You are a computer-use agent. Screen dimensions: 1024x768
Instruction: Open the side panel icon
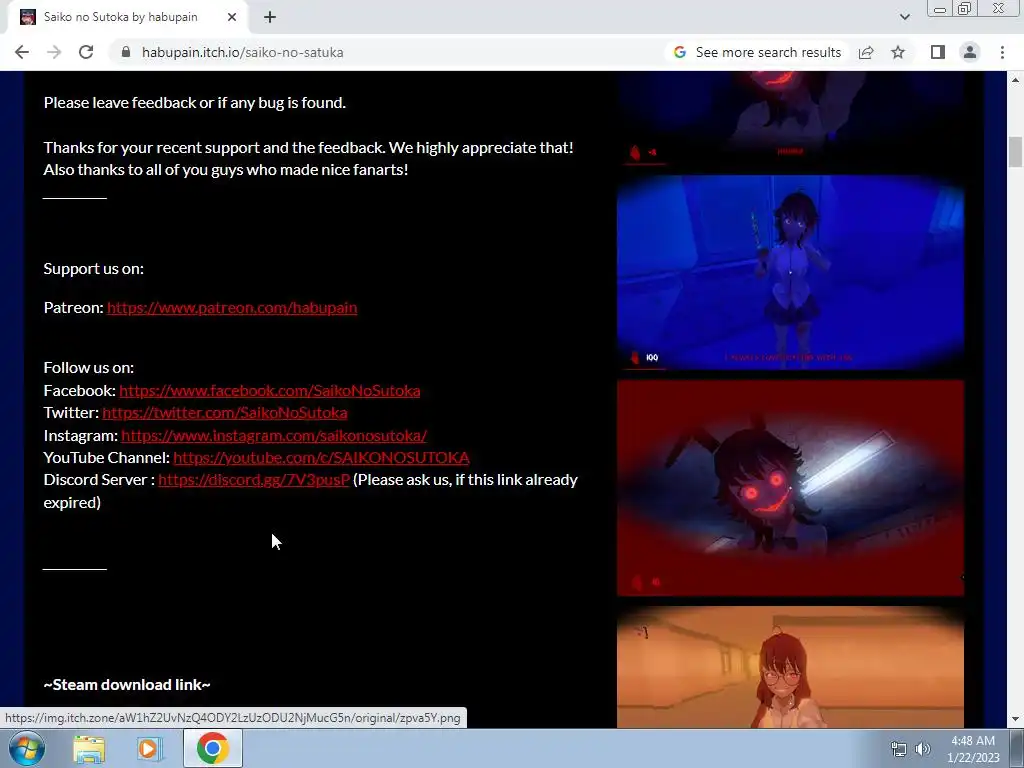(938, 52)
